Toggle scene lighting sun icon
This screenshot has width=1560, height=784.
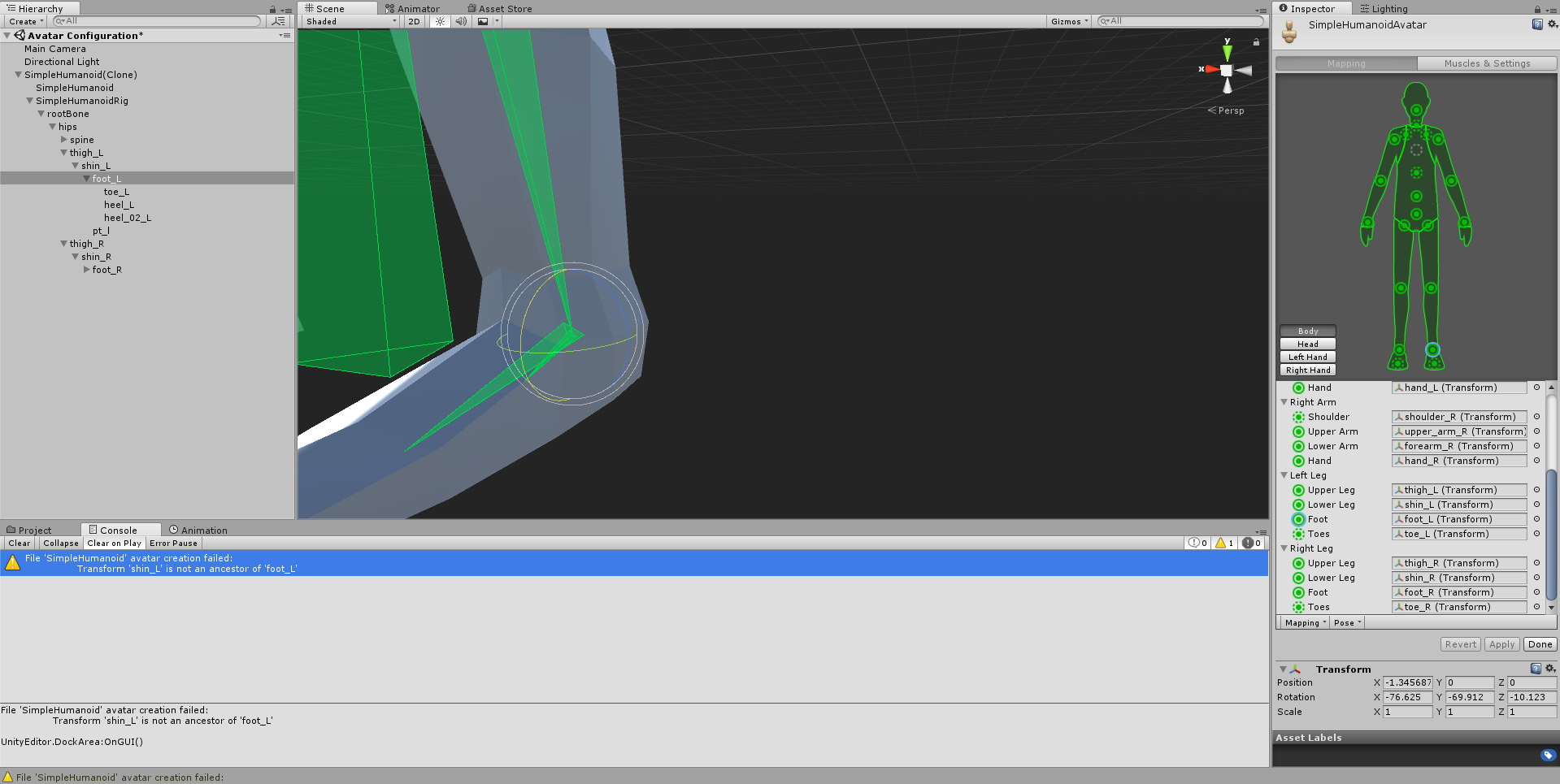pyautogui.click(x=440, y=21)
